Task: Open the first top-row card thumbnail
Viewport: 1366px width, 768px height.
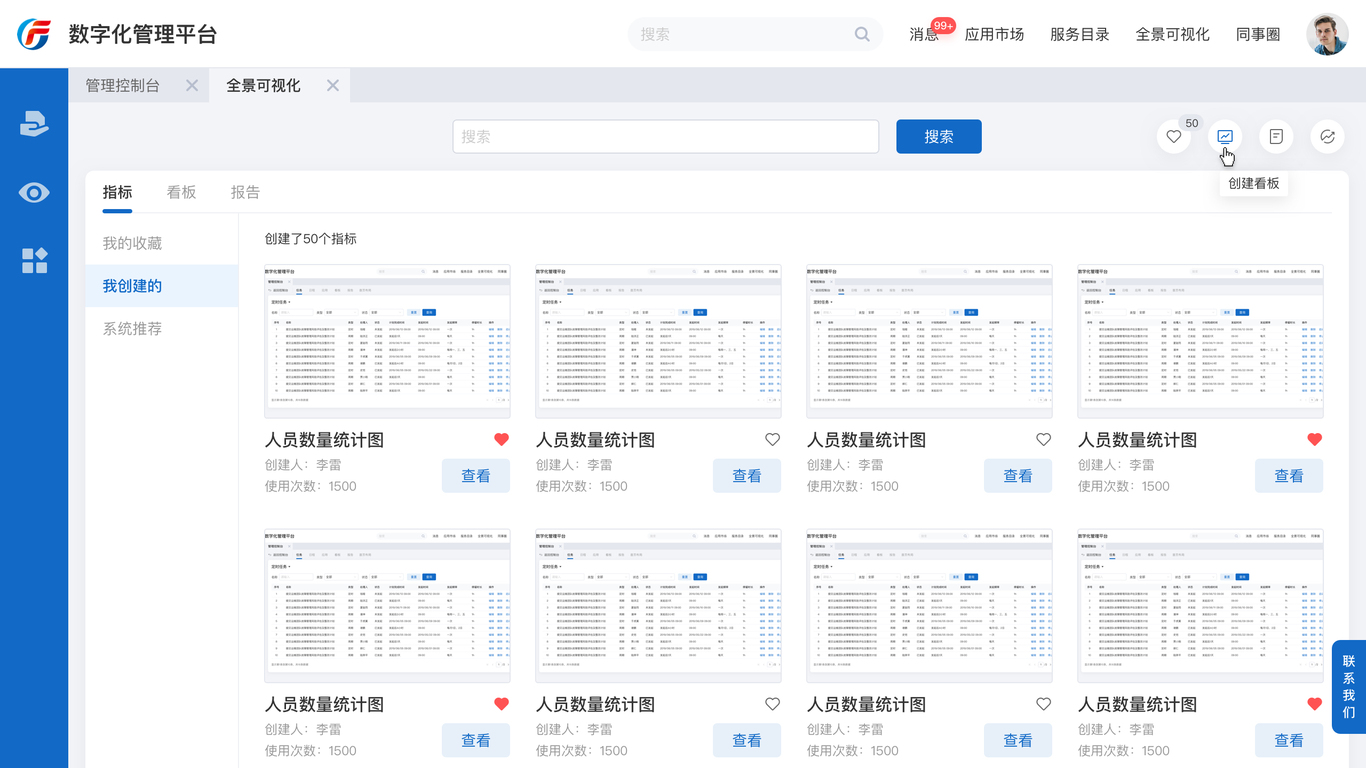Action: pos(387,341)
